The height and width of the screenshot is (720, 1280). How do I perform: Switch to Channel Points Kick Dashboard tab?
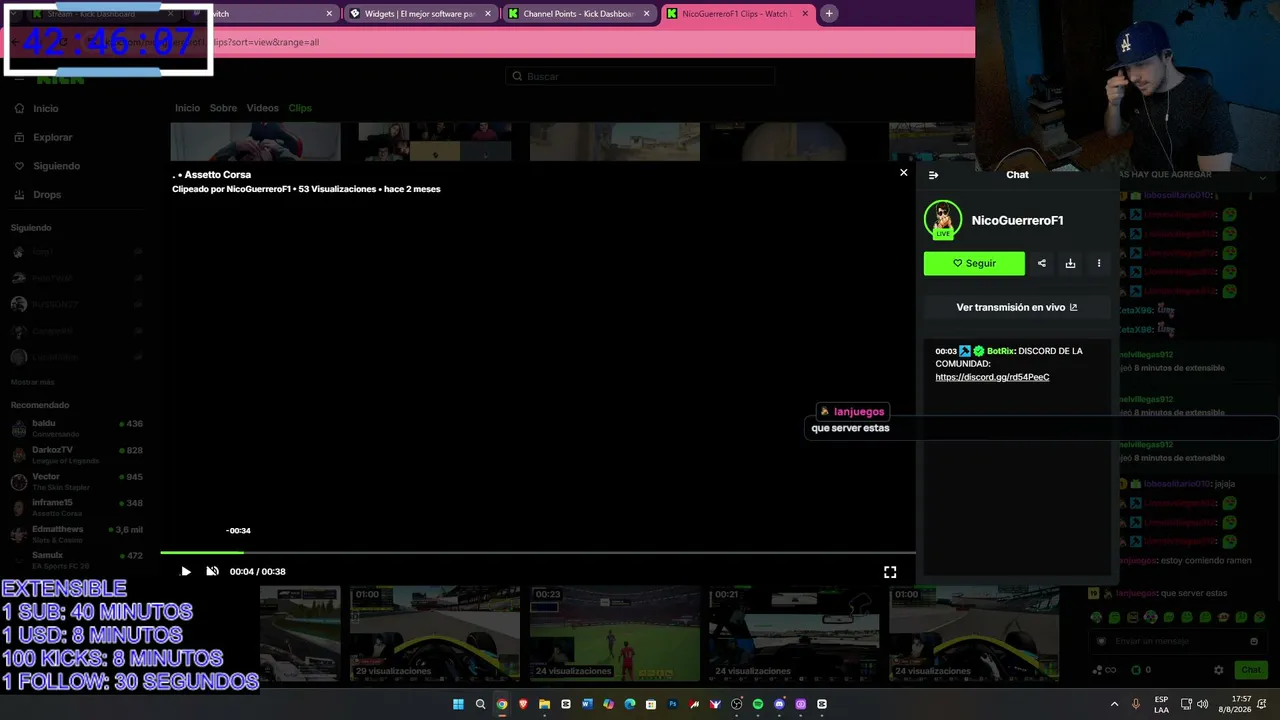[578, 14]
